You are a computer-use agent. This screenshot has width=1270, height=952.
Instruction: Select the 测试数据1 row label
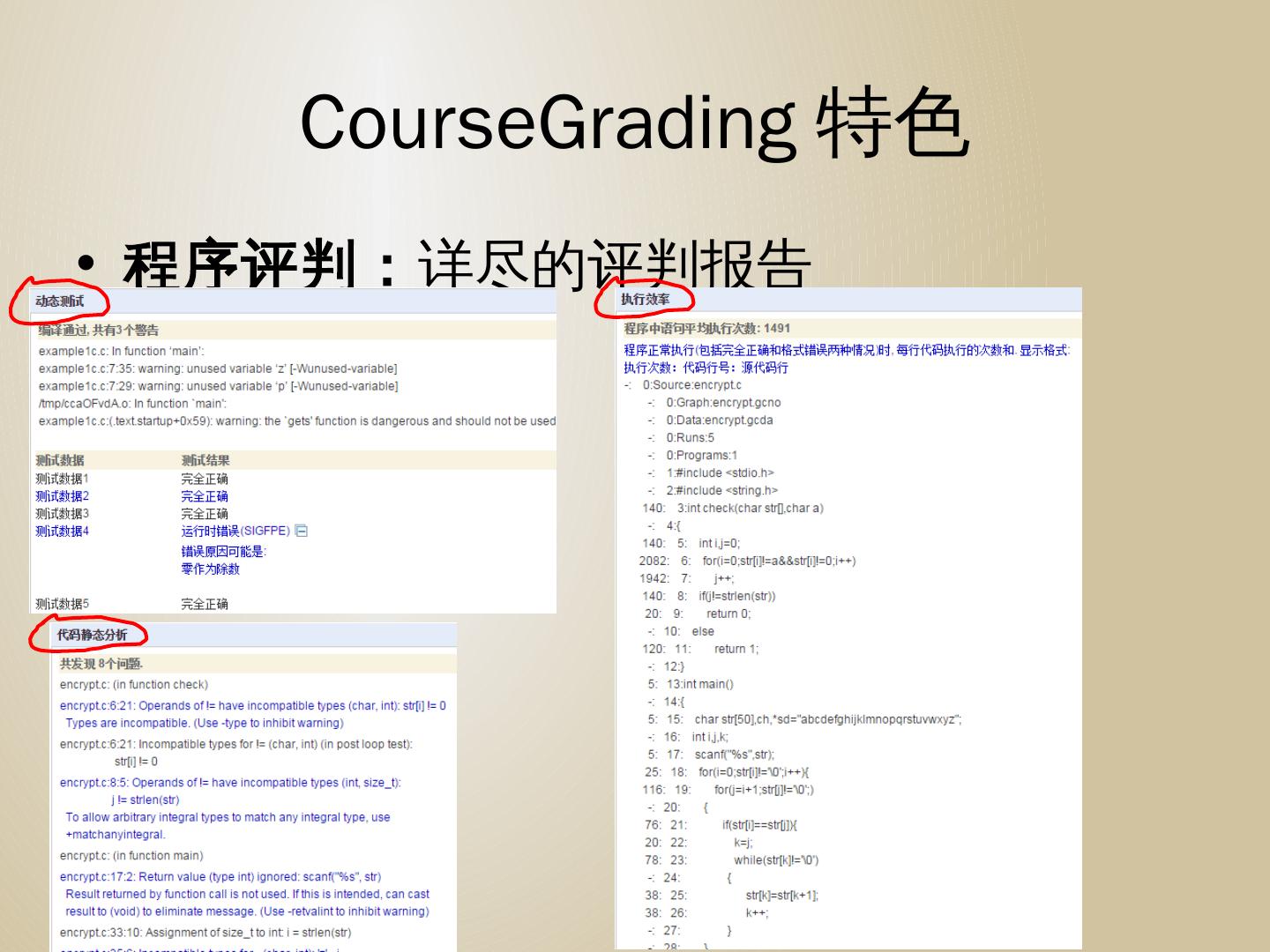(x=62, y=479)
